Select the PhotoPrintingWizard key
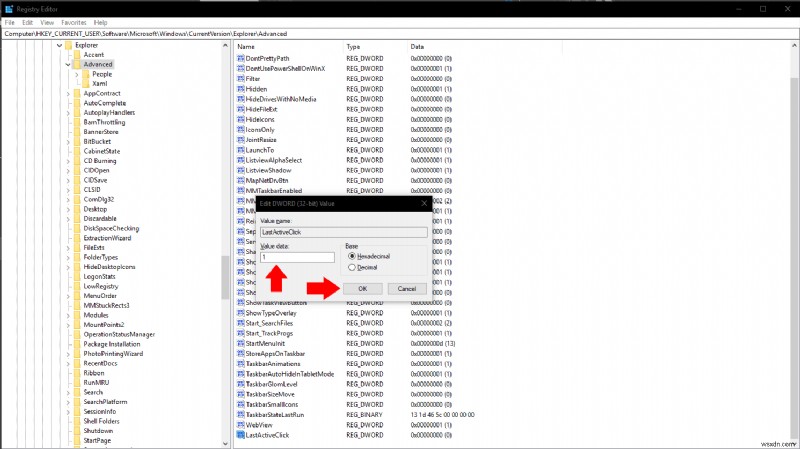 113,354
